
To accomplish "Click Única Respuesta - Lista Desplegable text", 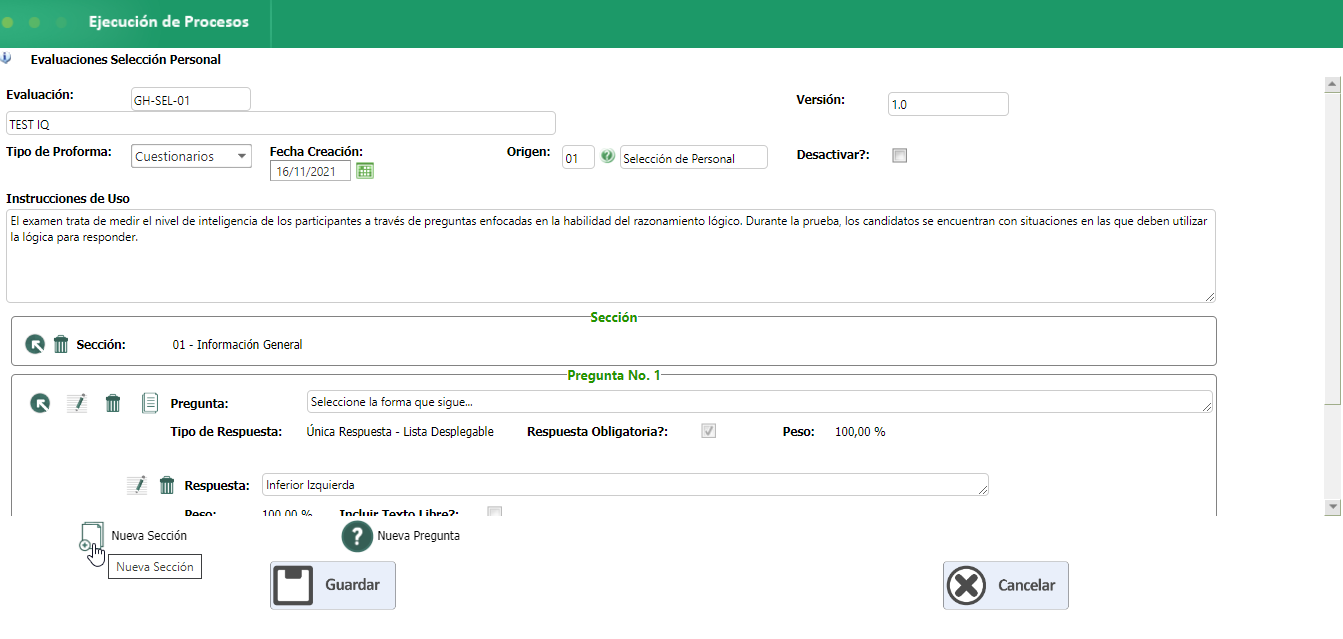I will [x=400, y=432].
